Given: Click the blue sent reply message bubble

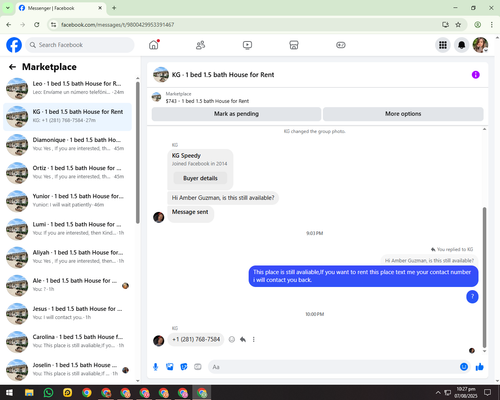Looking at the screenshot, I should click(363, 276).
